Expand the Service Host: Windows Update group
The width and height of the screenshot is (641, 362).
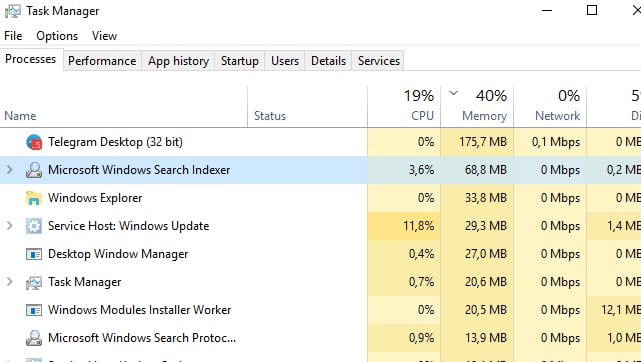tap(10, 226)
